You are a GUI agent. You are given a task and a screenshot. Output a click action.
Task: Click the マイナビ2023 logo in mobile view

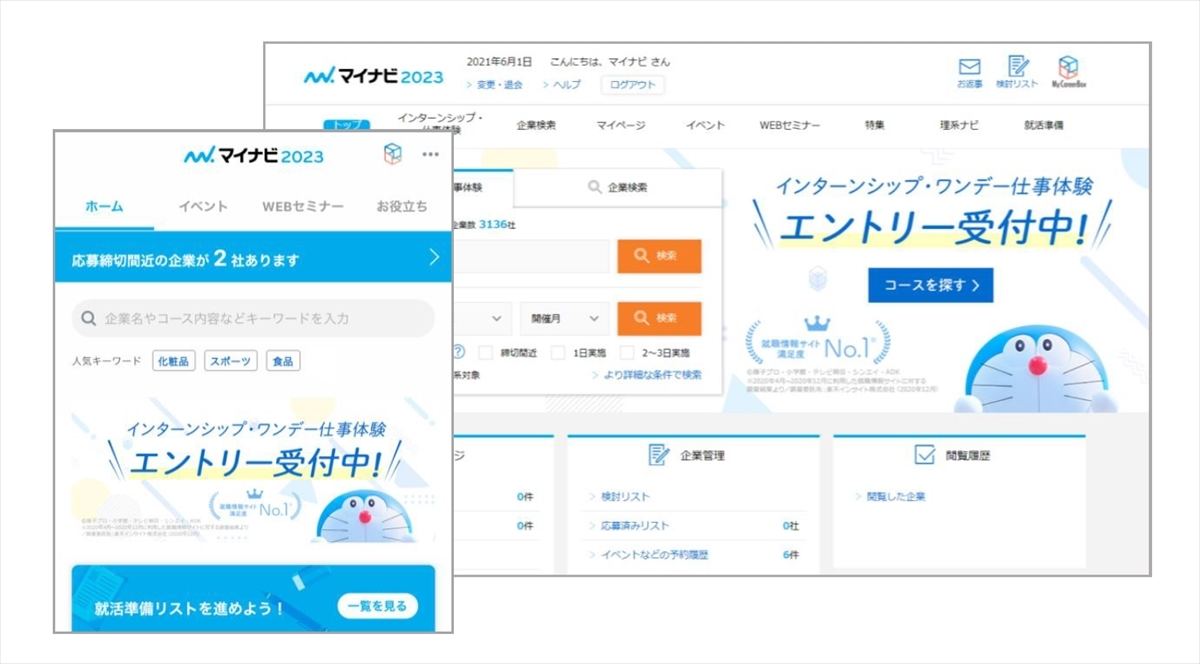[254, 156]
